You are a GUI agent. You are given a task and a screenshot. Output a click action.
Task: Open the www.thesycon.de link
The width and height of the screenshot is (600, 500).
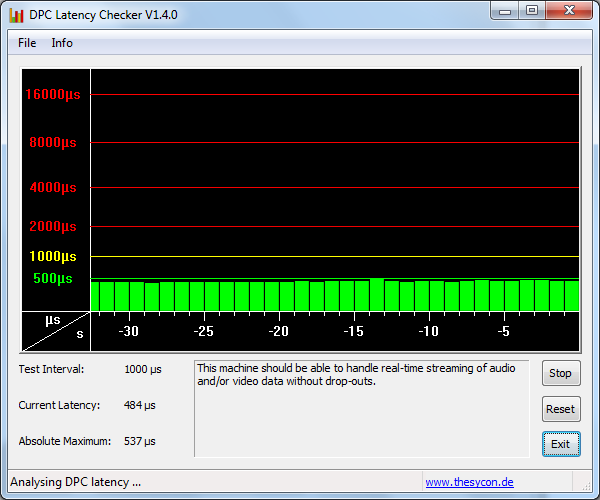click(x=469, y=482)
